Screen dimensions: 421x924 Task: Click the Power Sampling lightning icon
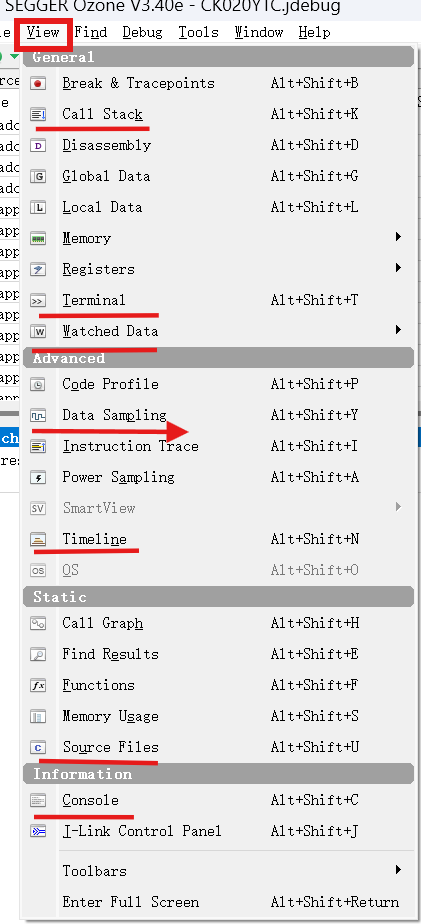(38, 478)
